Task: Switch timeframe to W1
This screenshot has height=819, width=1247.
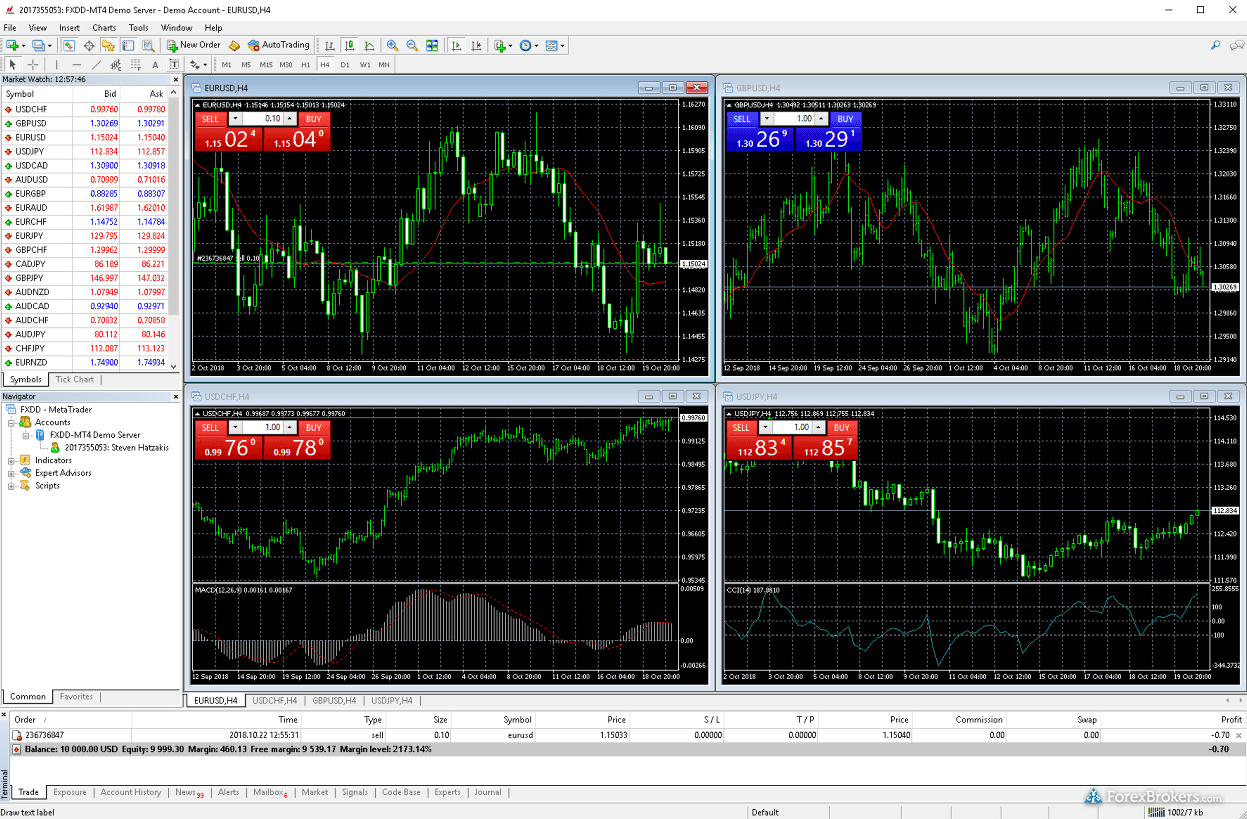Action: coord(365,64)
